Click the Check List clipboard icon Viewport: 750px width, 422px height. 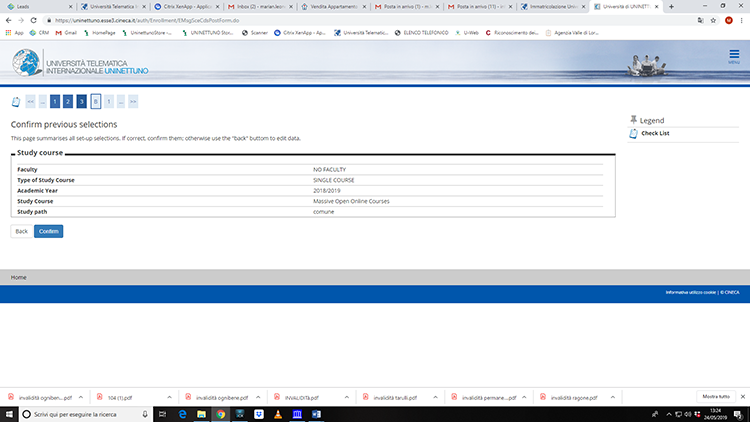pyautogui.click(x=633, y=133)
